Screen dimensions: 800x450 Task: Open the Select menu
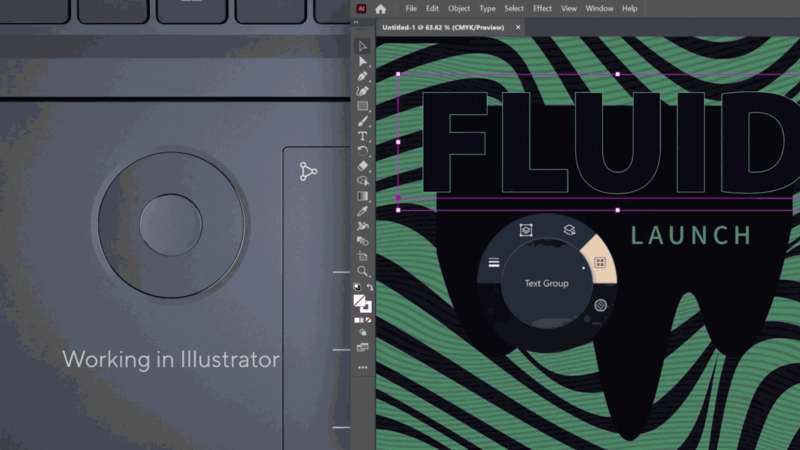point(514,9)
